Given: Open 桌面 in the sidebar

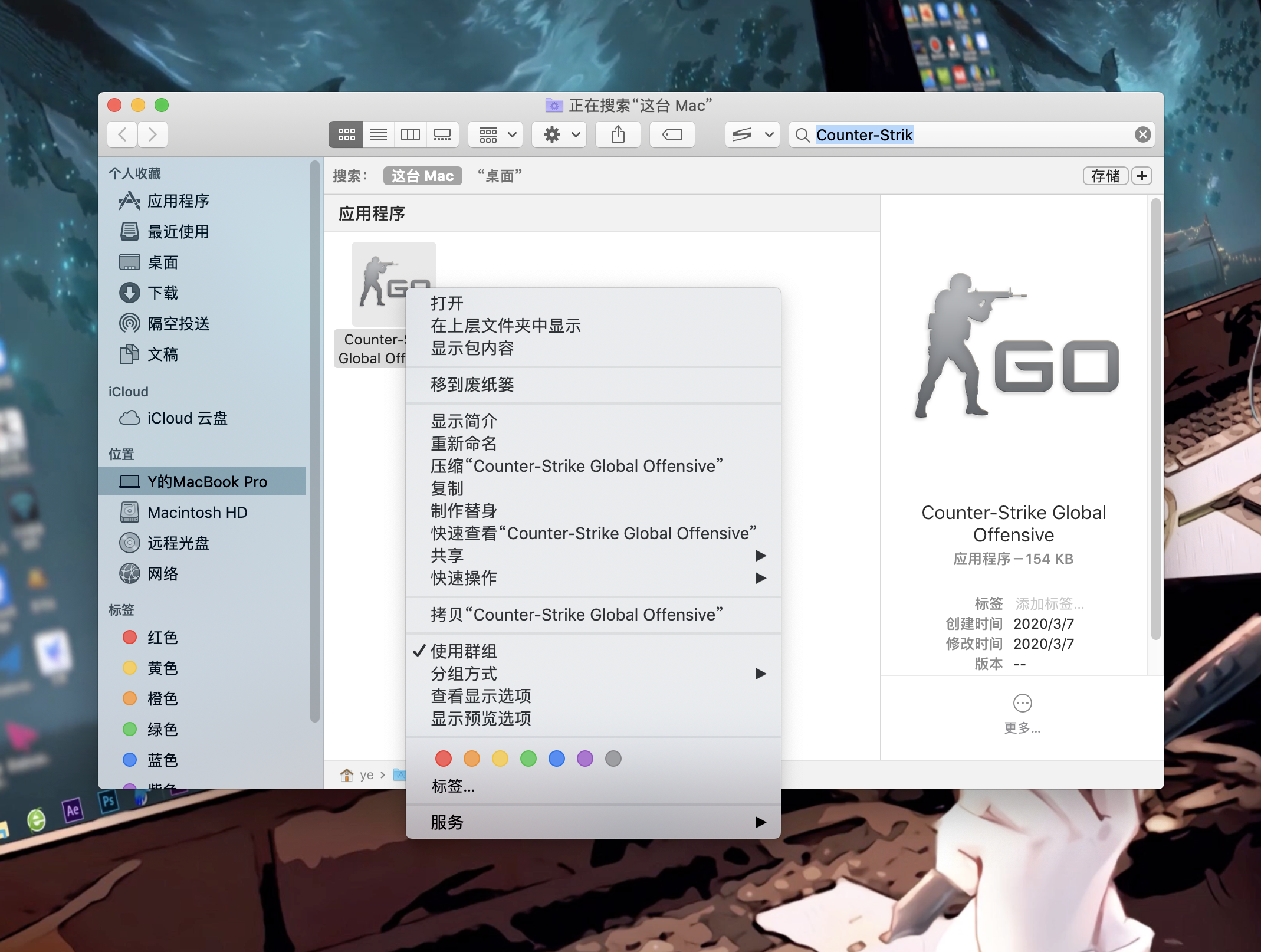Looking at the screenshot, I should 203,262.
